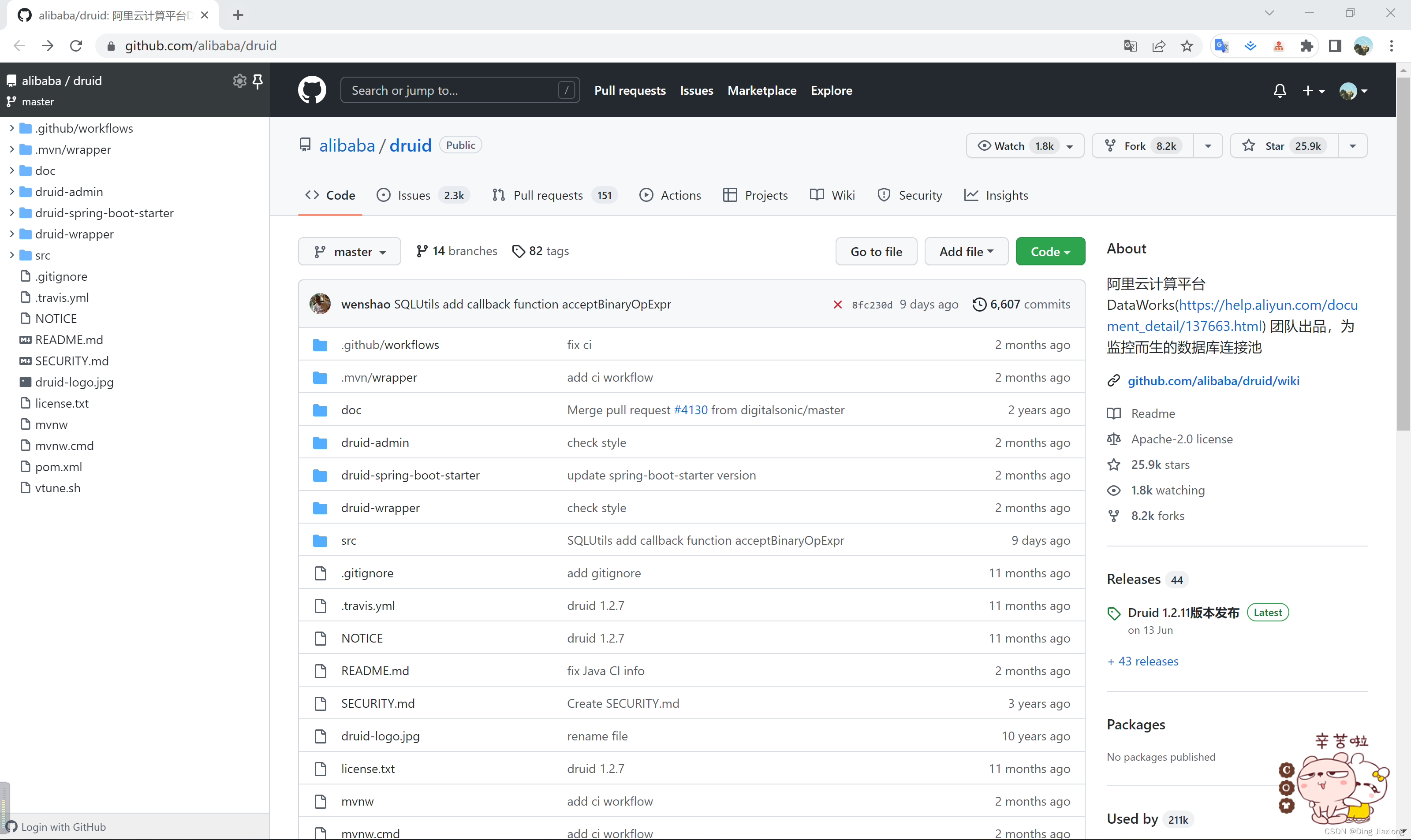This screenshot has width=1411, height=840.
Task: Expand the Add file dropdown
Action: (966, 251)
